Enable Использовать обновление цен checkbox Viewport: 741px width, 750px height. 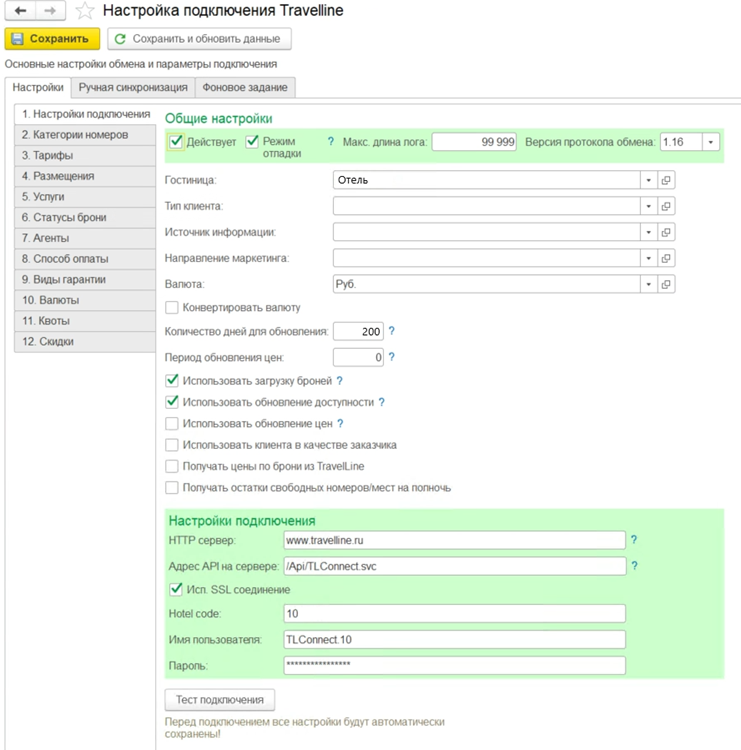coord(172,424)
